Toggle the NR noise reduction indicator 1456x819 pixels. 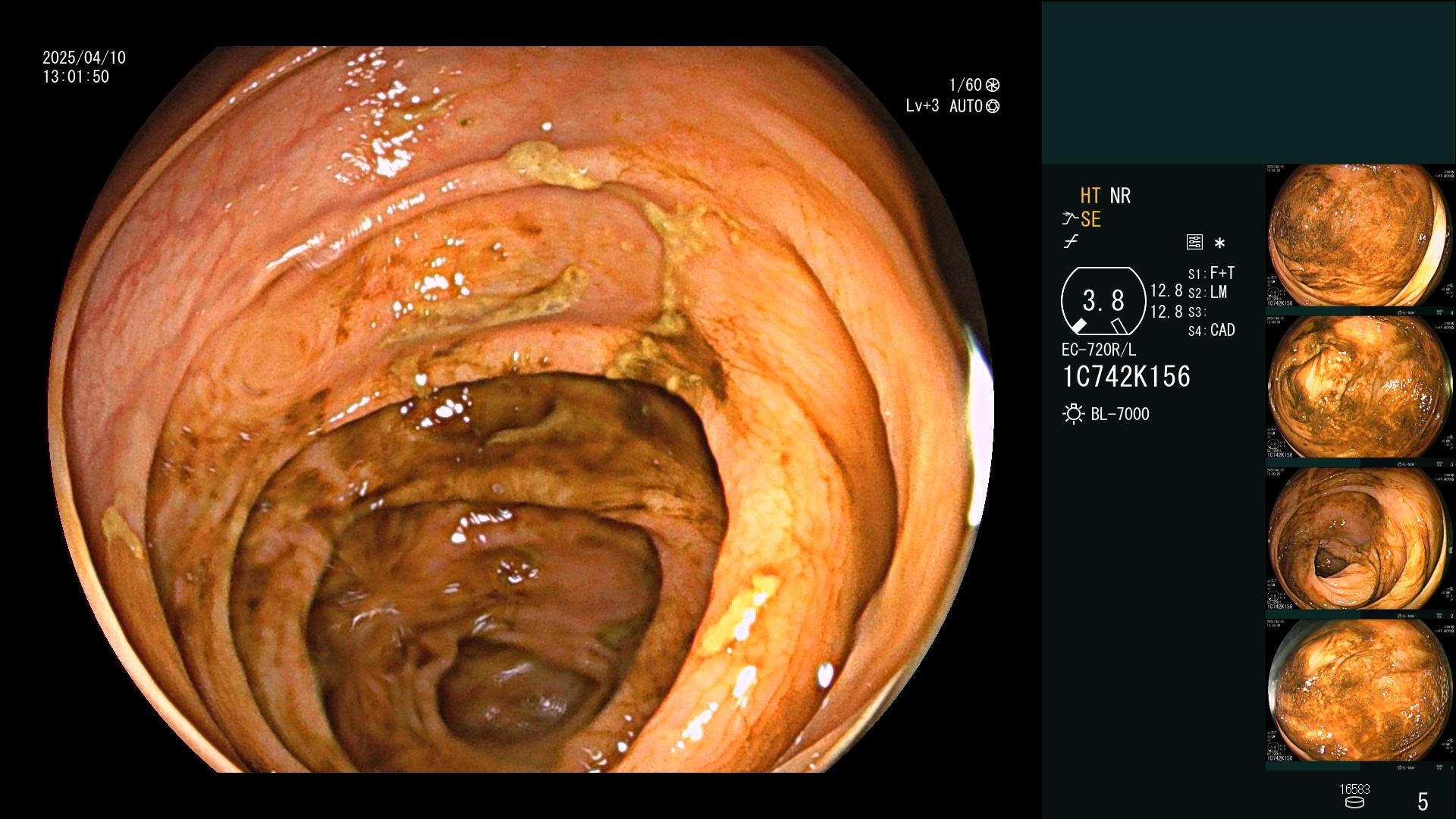click(x=1120, y=196)
